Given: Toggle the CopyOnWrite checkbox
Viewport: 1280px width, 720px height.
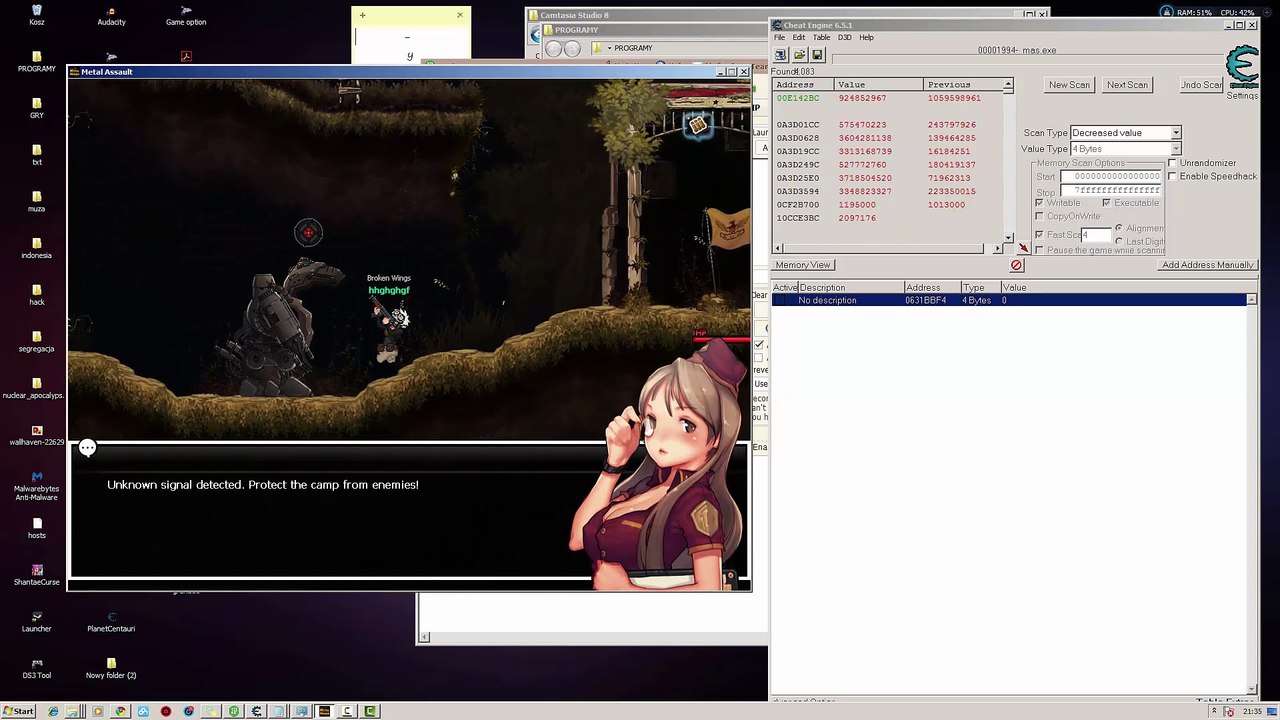Looking at the screenshot, I should pos(1039,216).
